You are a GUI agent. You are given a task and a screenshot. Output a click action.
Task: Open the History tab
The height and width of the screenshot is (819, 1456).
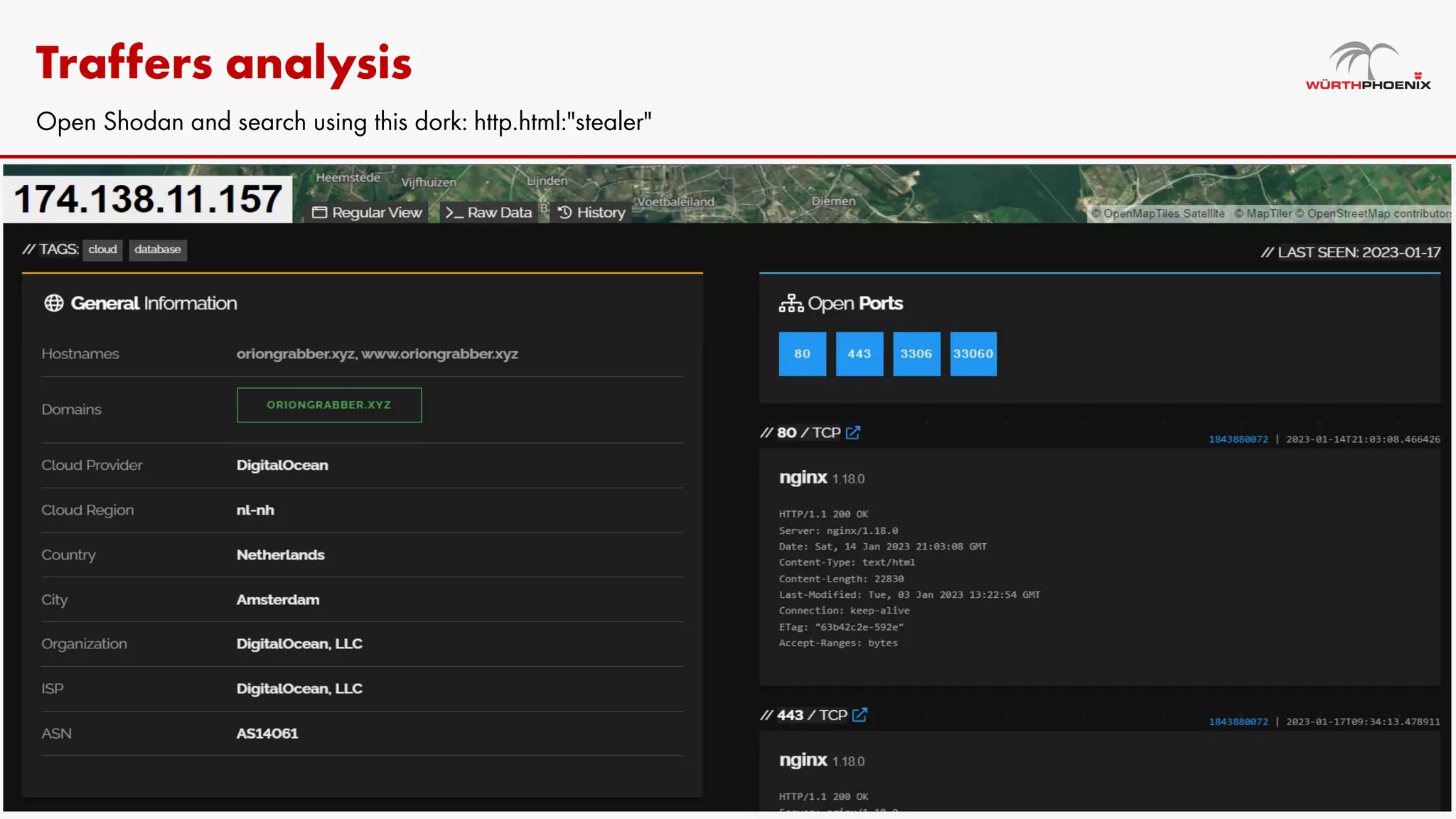(591, 213)
